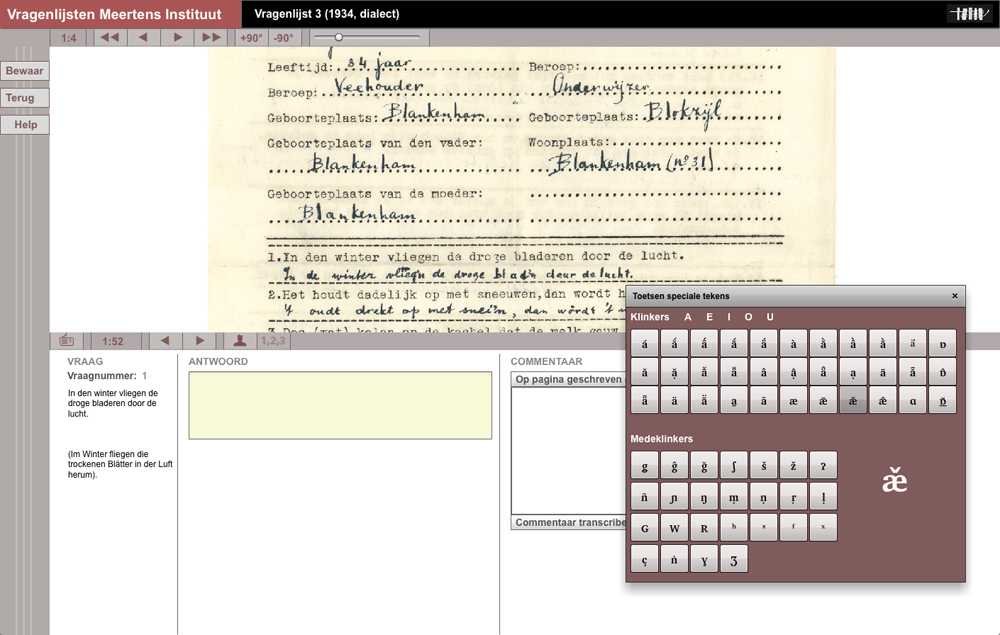Go to the previous question with the left arrow
Image resolution: width=1000 pixels, height=635 pixels.
165,341
